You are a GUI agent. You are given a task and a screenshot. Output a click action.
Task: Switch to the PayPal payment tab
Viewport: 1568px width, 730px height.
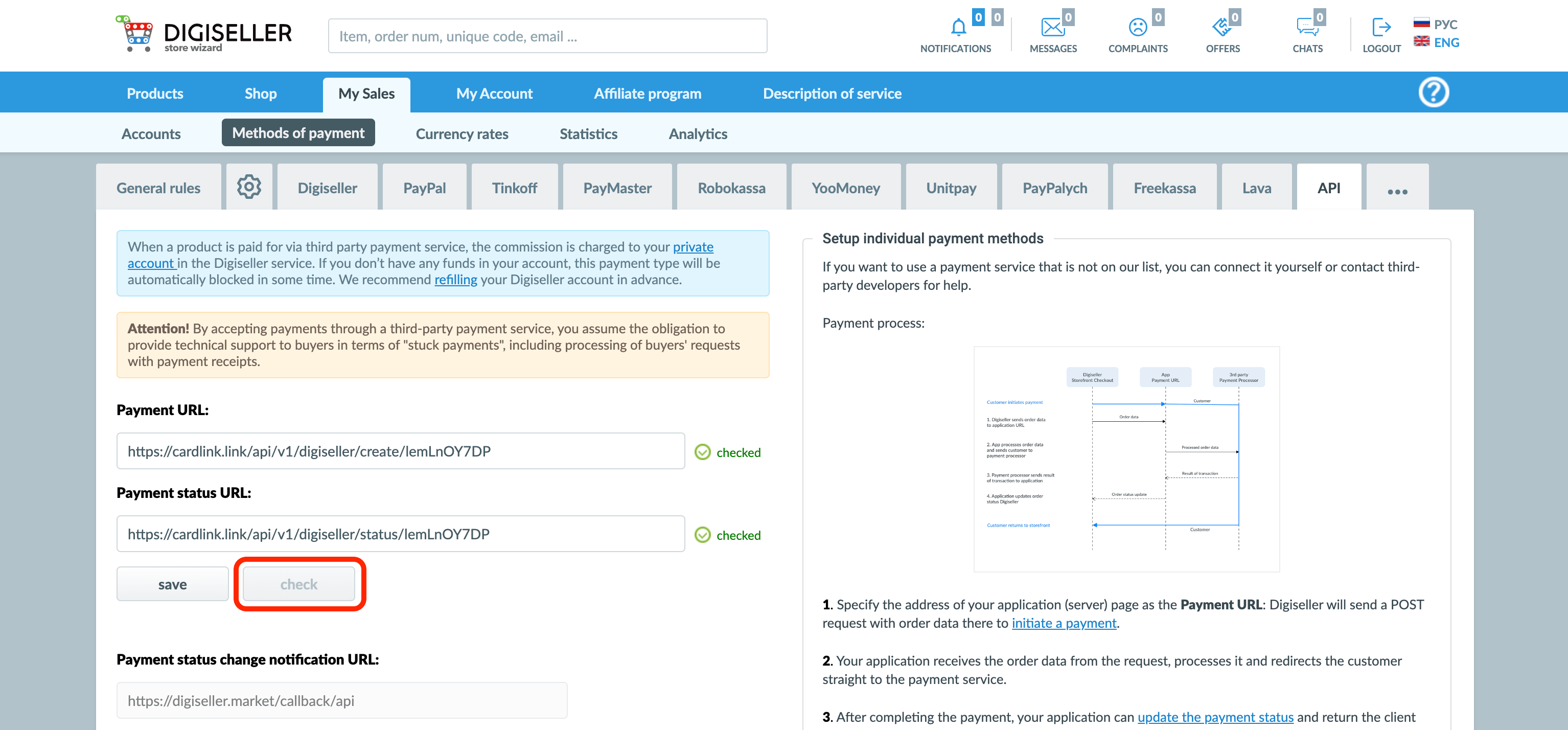[424, 188]
